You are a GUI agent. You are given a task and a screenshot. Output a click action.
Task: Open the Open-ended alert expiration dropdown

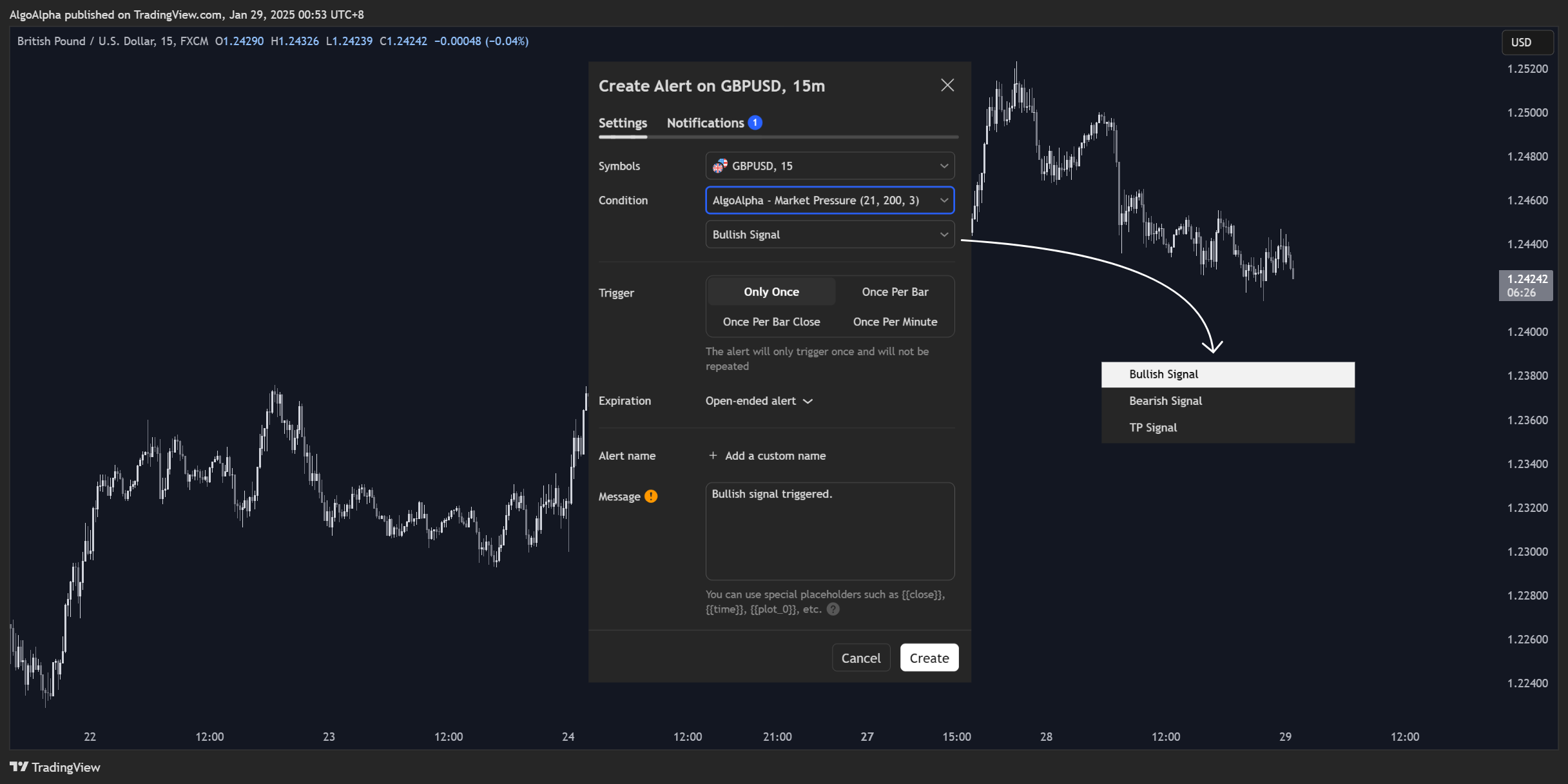[759, 401]
